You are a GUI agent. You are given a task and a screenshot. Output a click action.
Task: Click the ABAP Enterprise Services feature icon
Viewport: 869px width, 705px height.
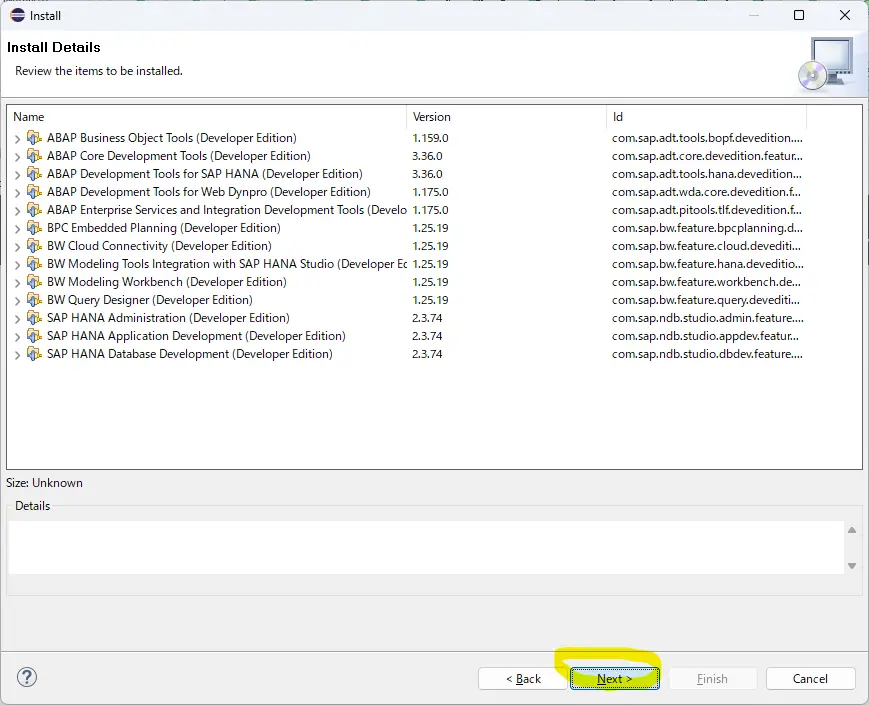34,210
